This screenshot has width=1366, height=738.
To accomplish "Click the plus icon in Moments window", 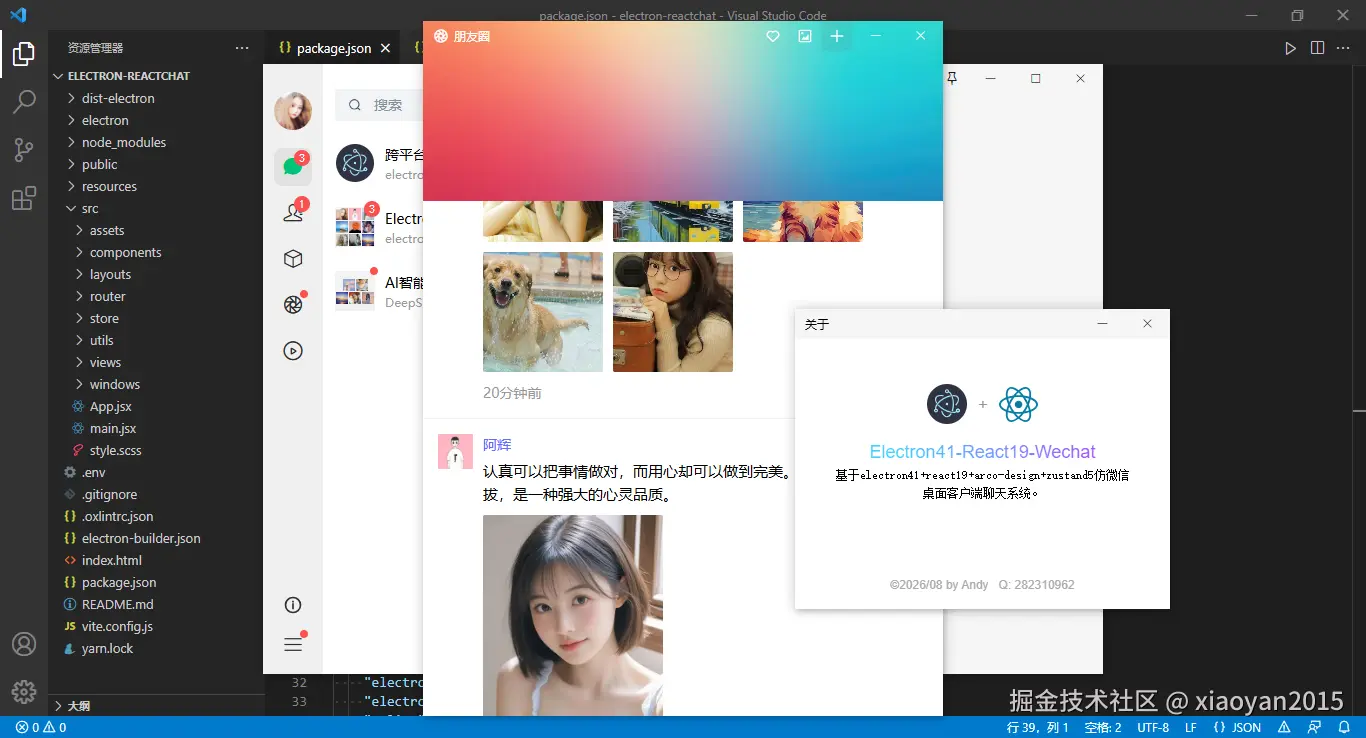I will 837,36.
